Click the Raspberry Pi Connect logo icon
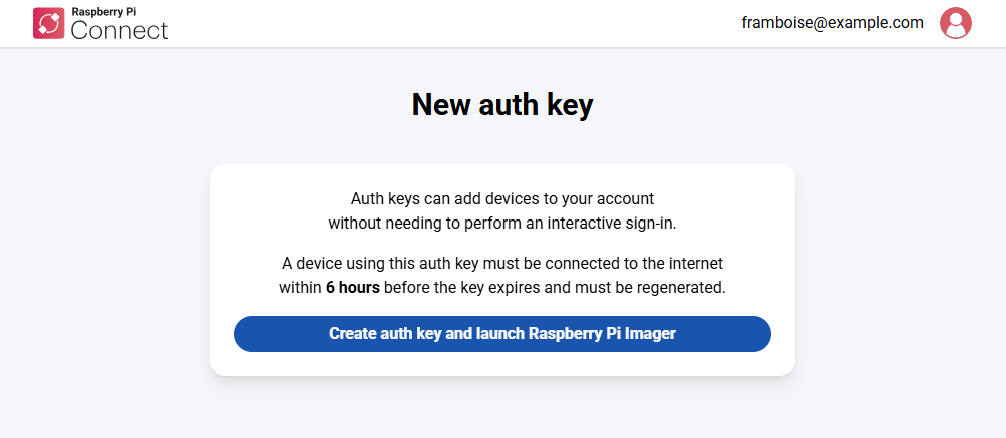This screenshot has height=438, width=1006. point(49,23)
